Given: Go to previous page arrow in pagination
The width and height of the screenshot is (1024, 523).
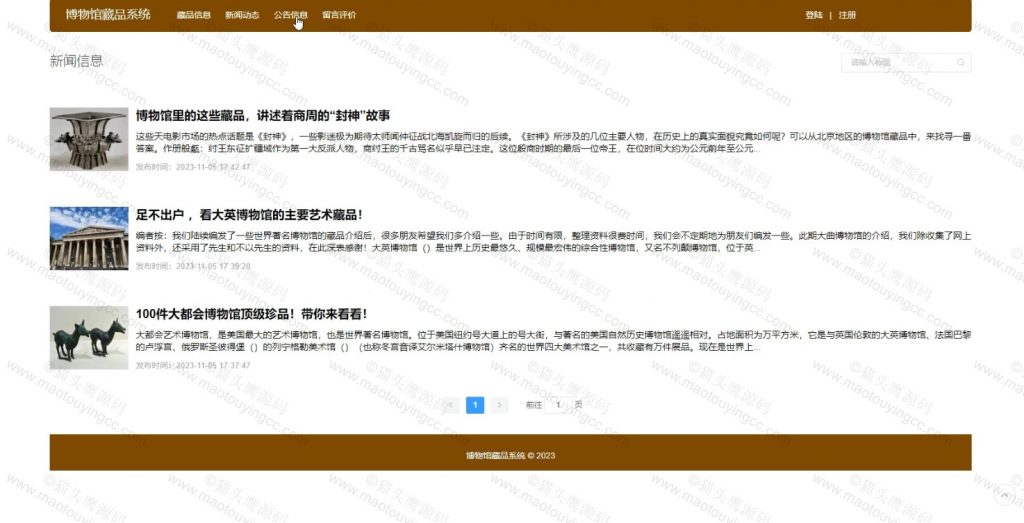Looking at the screenshot, I should pos(451,405).
